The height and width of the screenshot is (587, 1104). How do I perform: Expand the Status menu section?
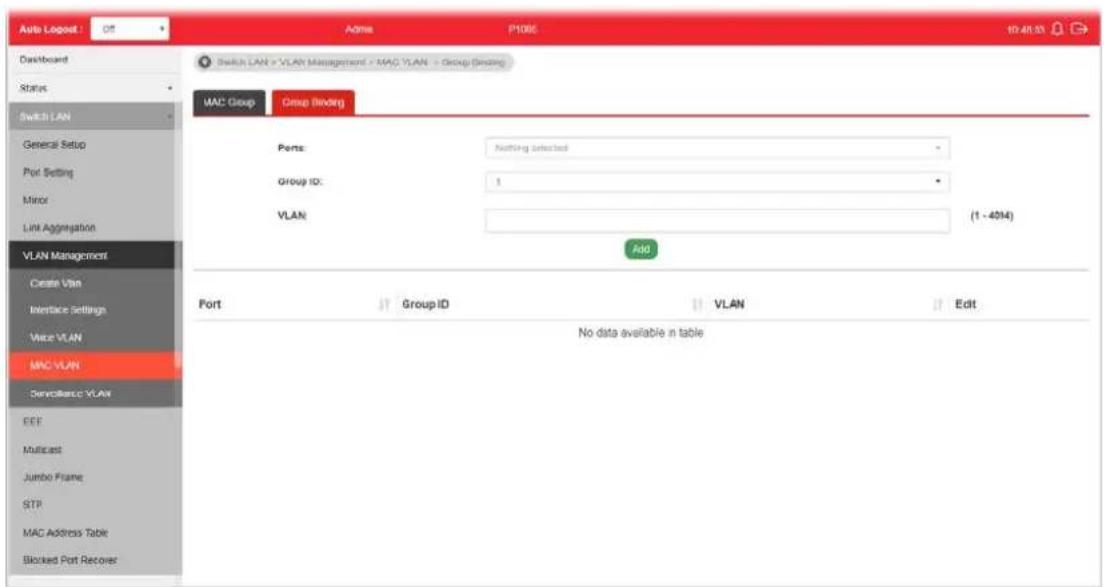point(95,88)
